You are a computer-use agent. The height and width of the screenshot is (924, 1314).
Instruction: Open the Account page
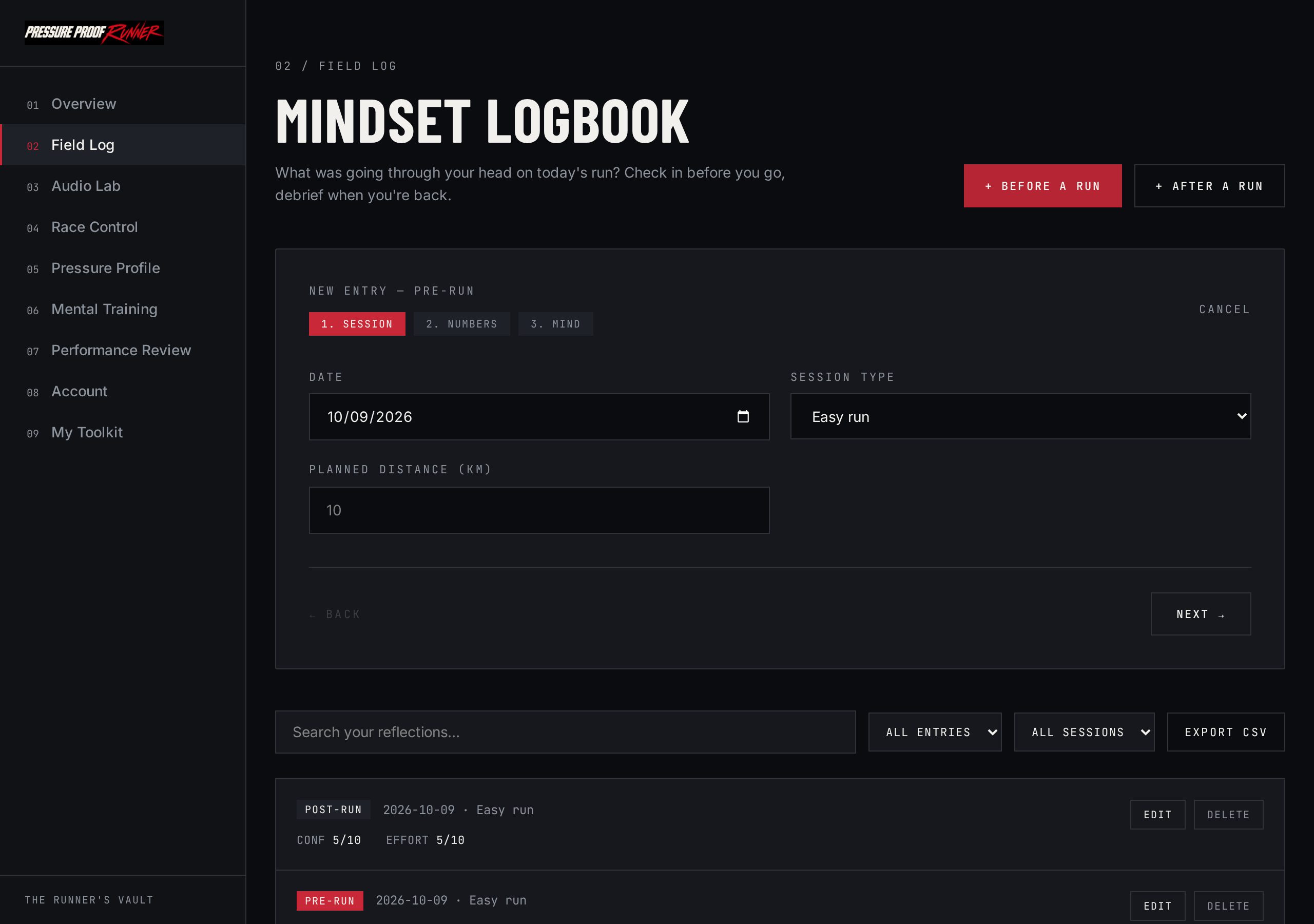pos(123,392)
